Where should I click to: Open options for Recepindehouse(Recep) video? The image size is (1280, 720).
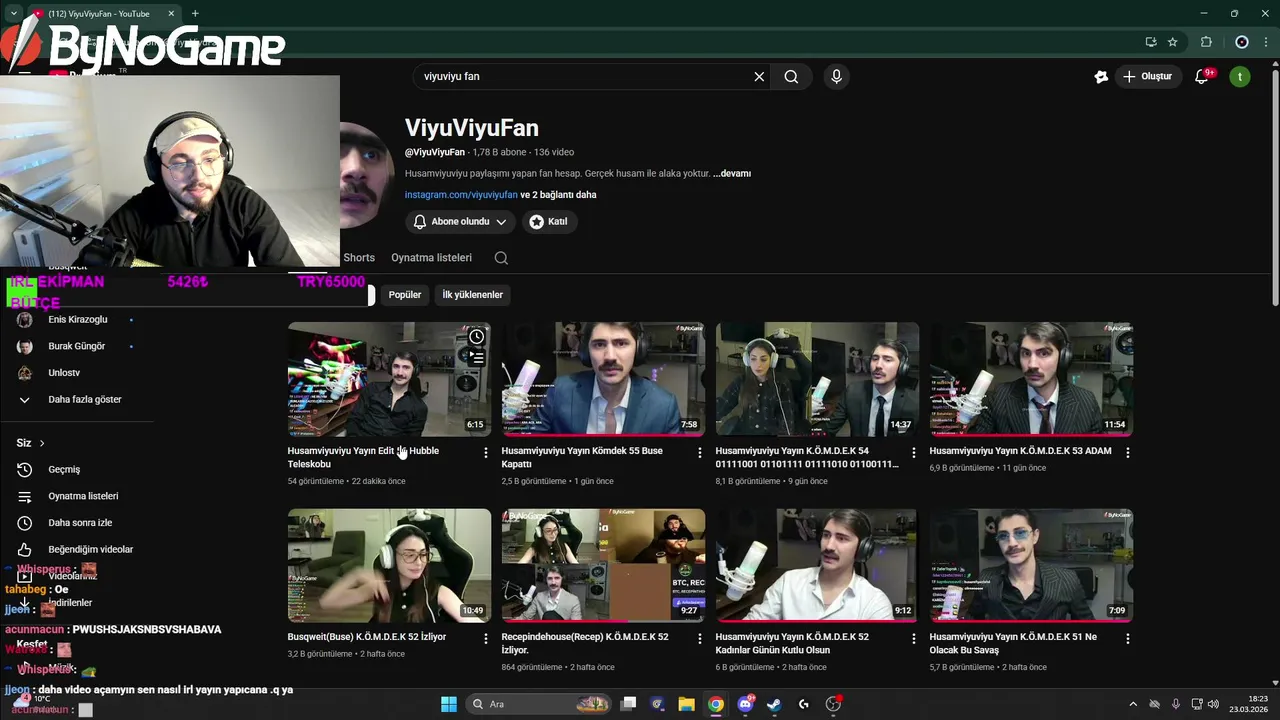(x=700, y=638)
